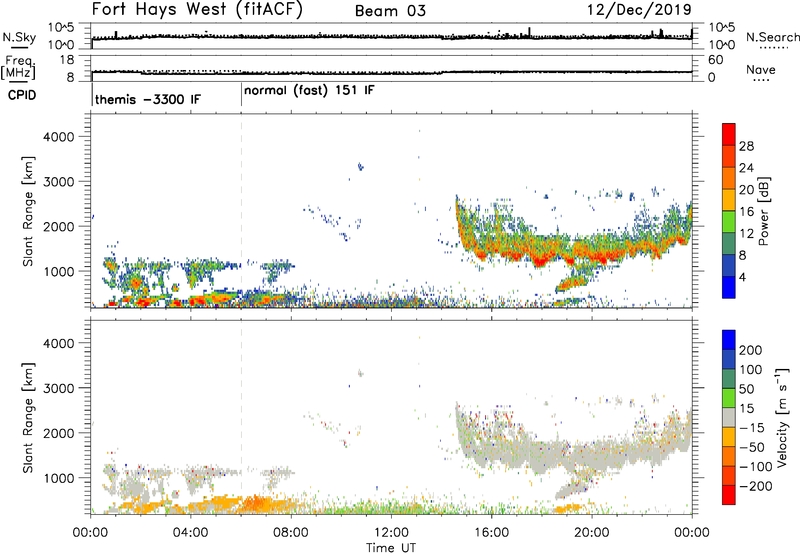The image size is (800, 554).
Task: Click the 'Time UT' axis title
Action: point(391,548)
